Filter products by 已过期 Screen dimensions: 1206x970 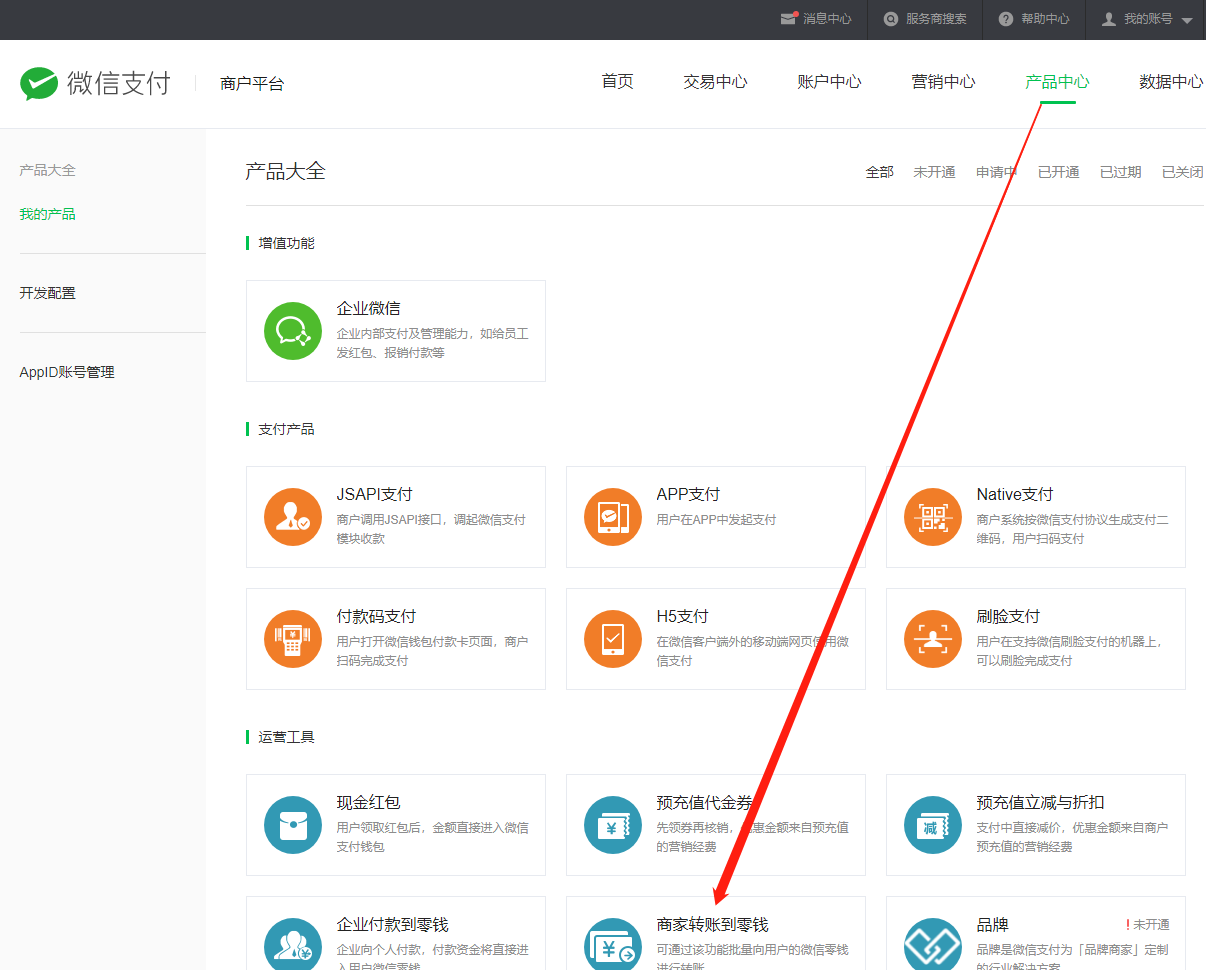[1121, 172]
